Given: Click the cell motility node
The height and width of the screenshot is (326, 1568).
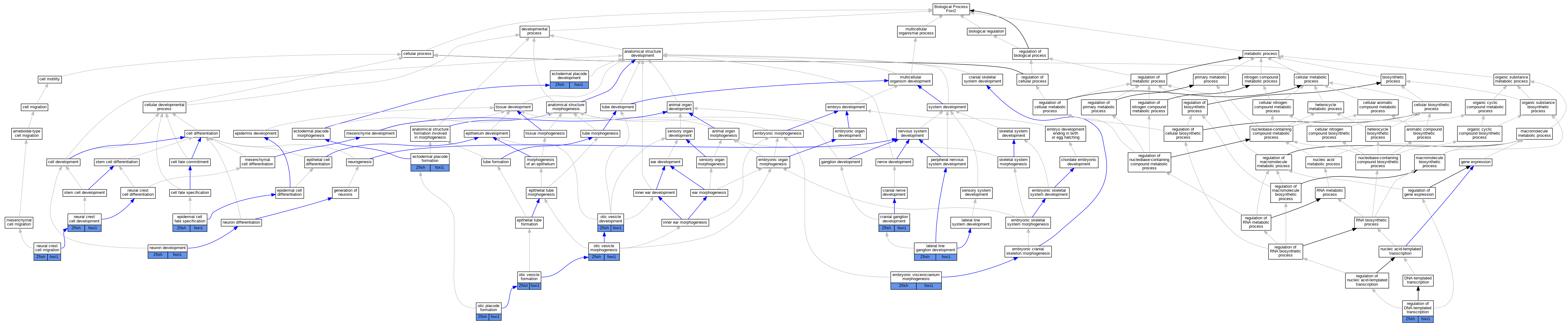Looking at the screenshot, I should pyautogui.click(x=49, y=79).
